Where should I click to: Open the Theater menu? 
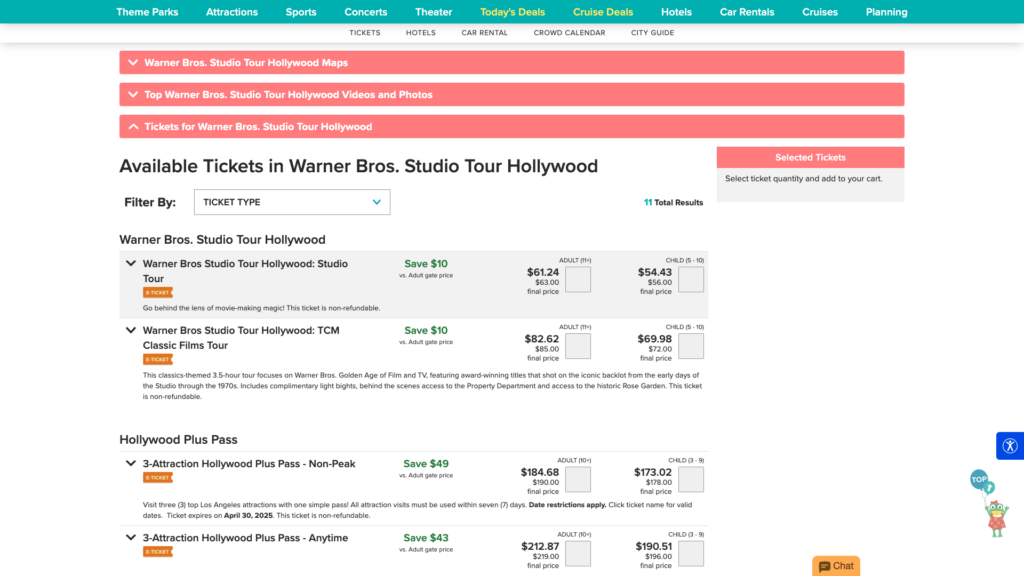(x=434, y=12)
